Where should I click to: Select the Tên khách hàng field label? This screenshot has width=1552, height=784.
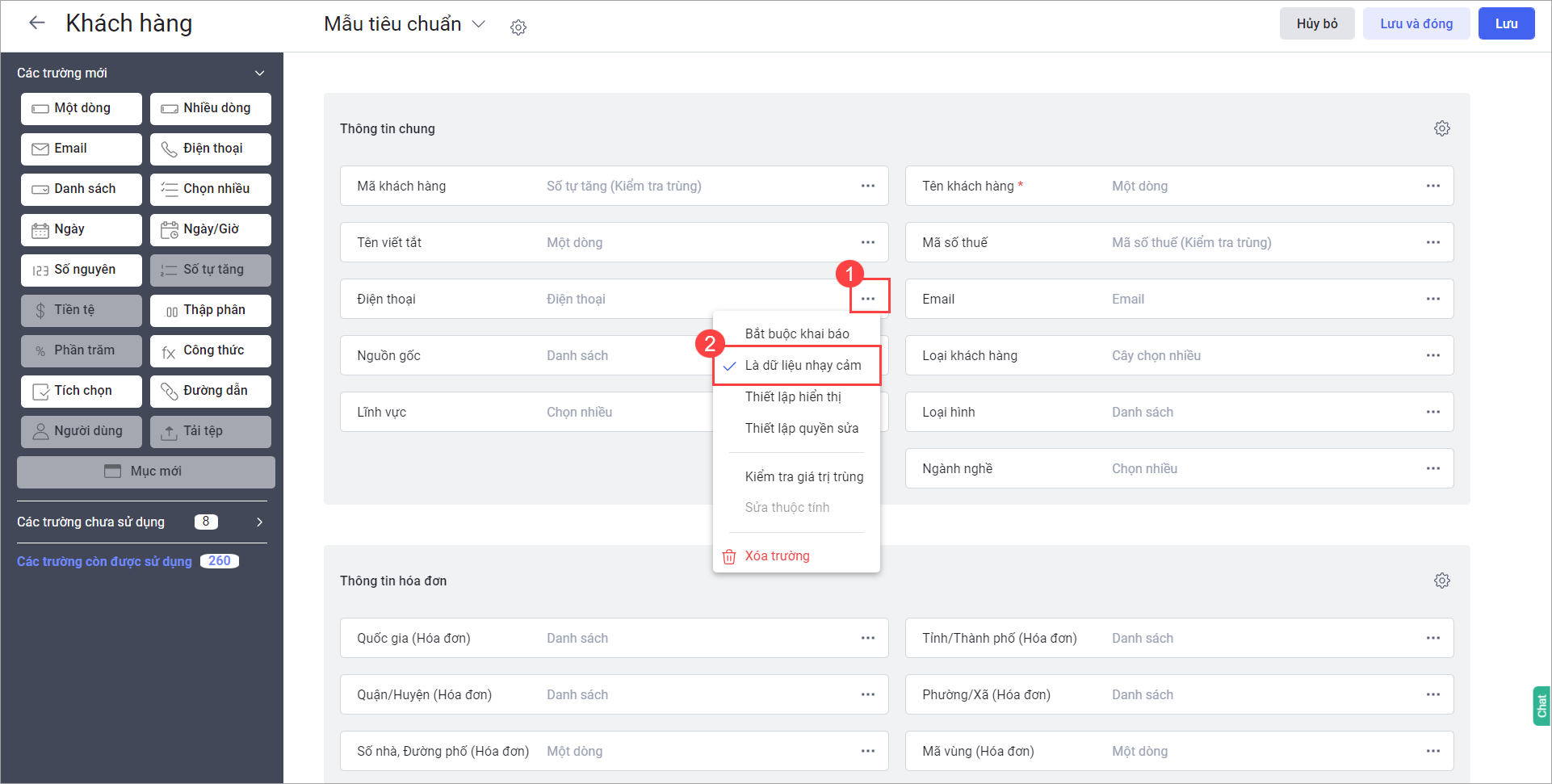(972, 186)
